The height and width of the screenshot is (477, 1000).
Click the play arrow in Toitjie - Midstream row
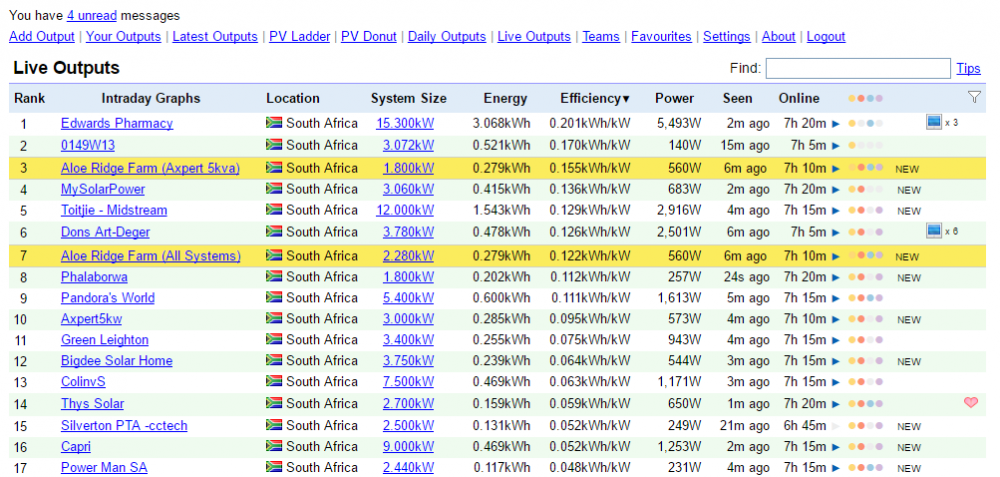[x=836, y=210]
